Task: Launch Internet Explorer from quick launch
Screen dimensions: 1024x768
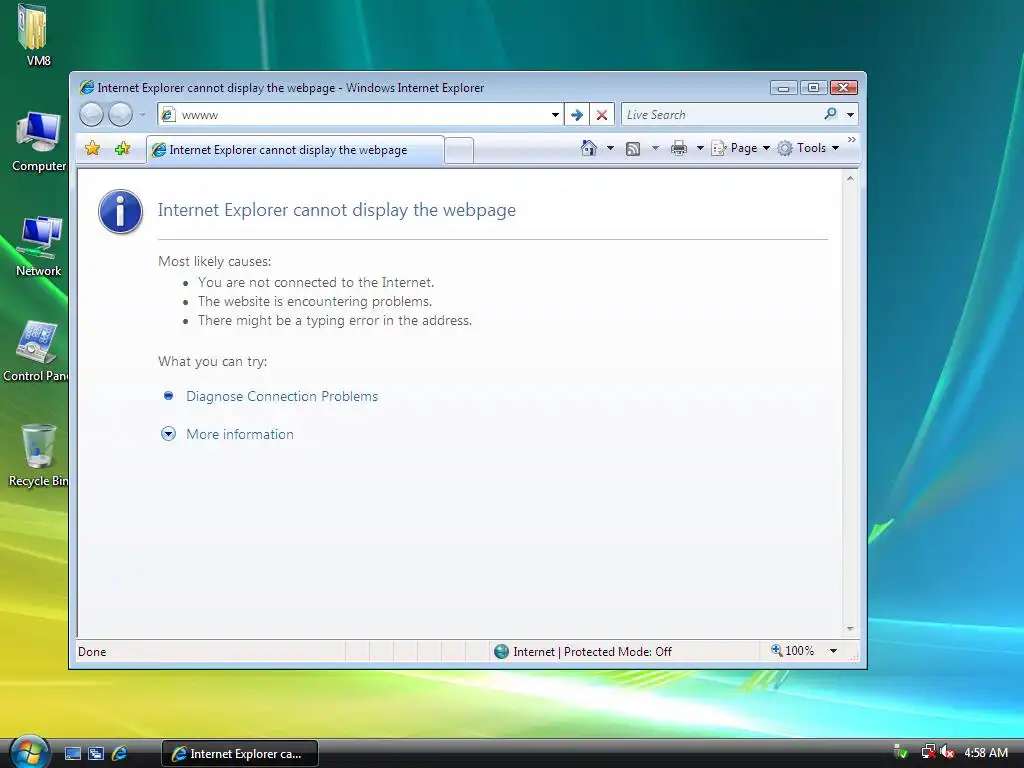Action: pyautogui.click(x=119, y=754)
